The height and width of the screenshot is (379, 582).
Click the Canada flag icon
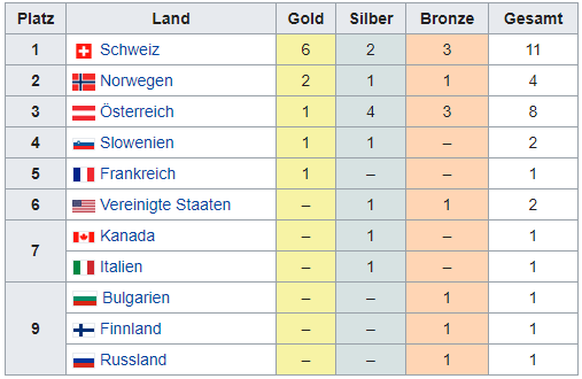click(x=84, y=237)
